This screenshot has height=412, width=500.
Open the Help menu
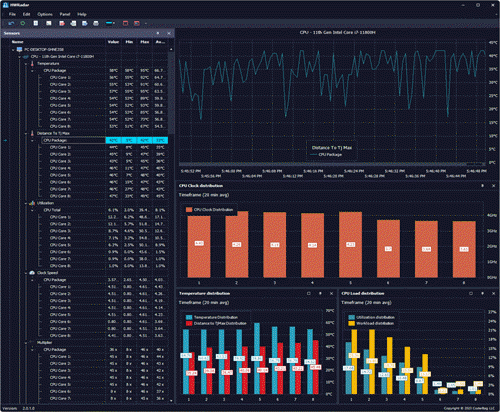(82, 14)
